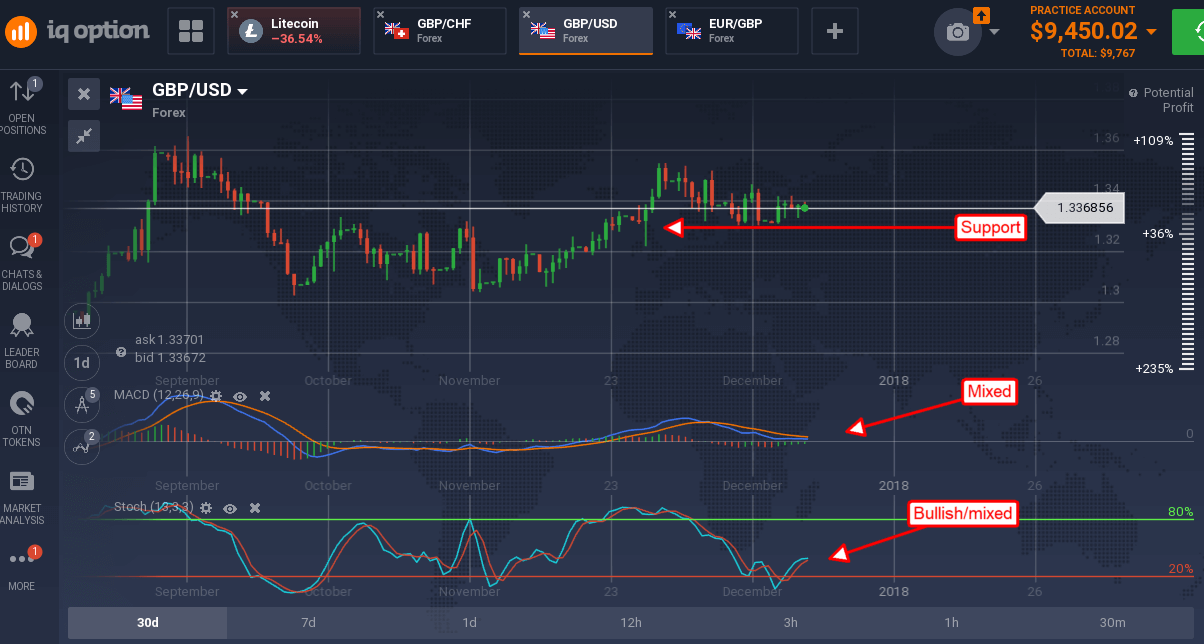Open the Open Positions sidebar panel

22,107
